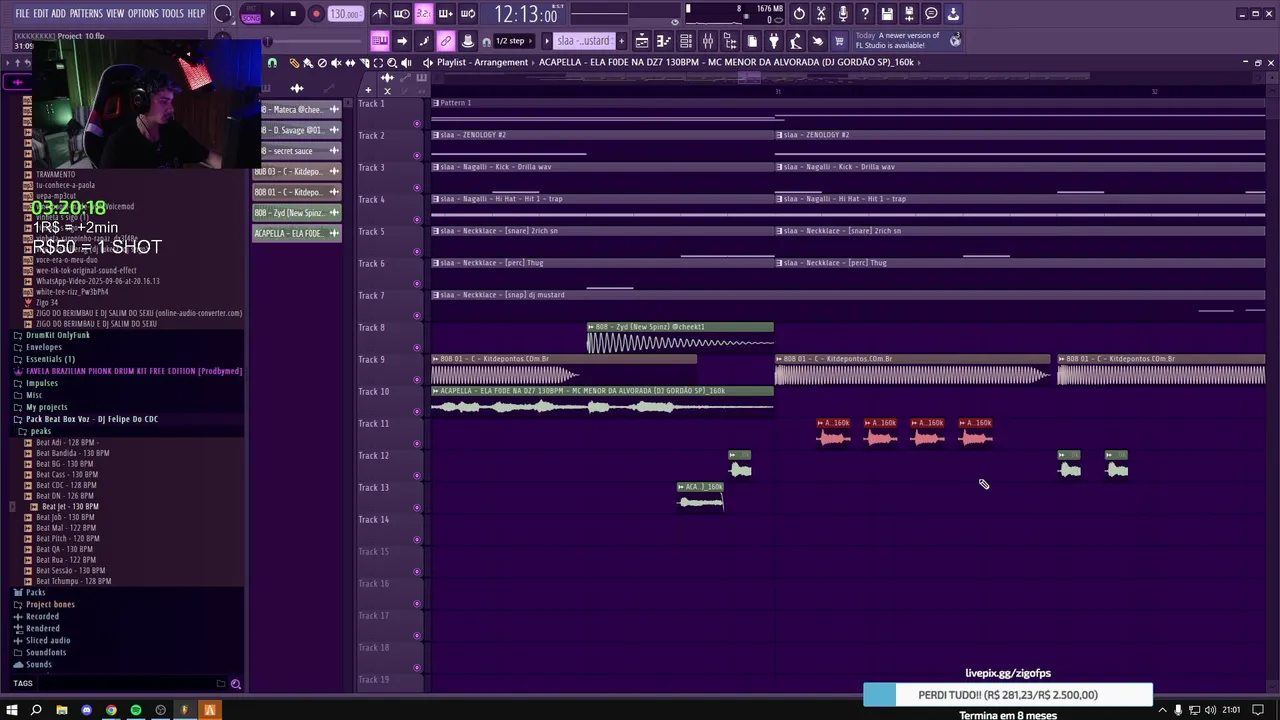Viewport: 1280px width, 720px height.
Task: Expand the Packs folder in browser
Action: pyautogui.click(x=36, y=592)
